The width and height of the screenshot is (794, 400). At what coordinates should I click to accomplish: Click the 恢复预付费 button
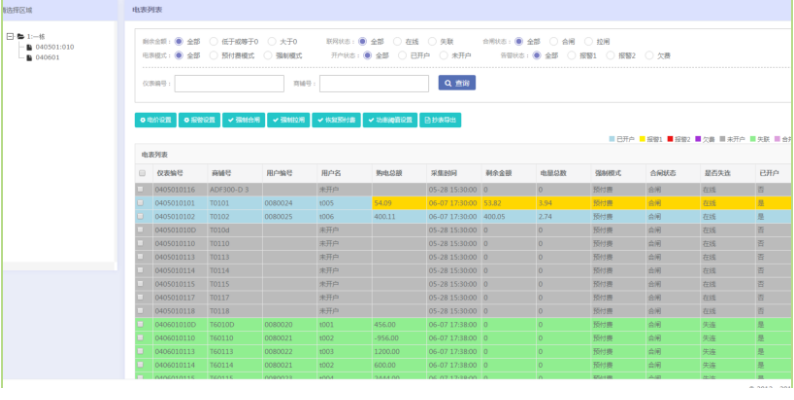[x=336, y=120]
